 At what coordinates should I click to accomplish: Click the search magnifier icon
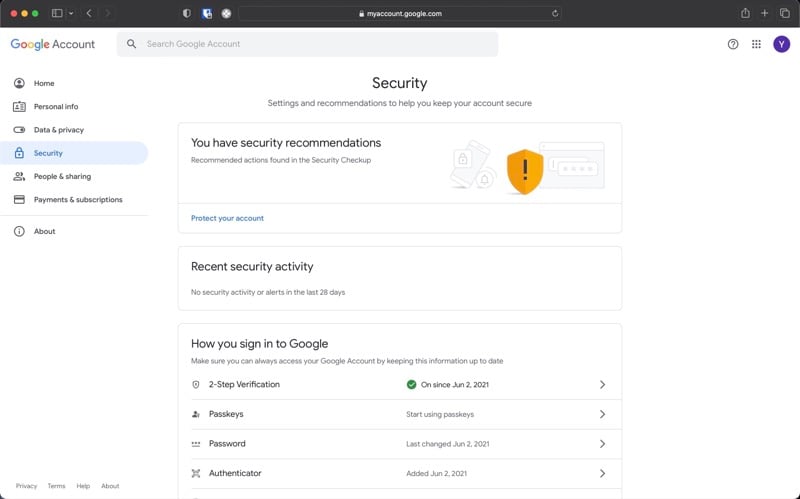[x=131, y=44]
